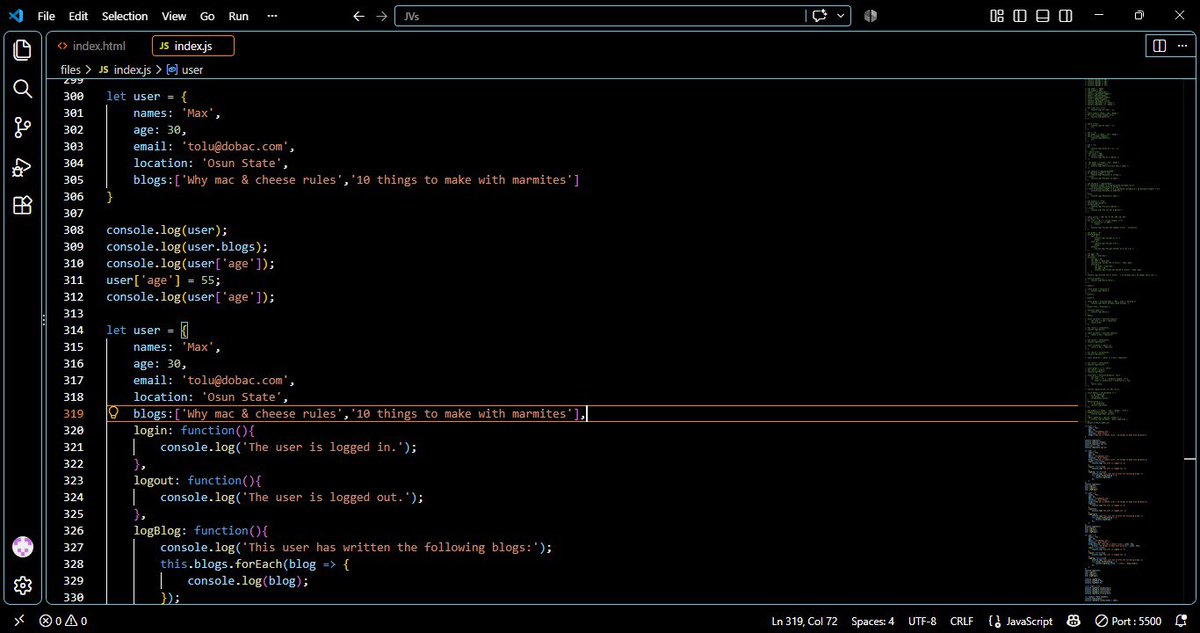Go forward with the right arrow
The image size is (1200, 633).
coord(382,16)
